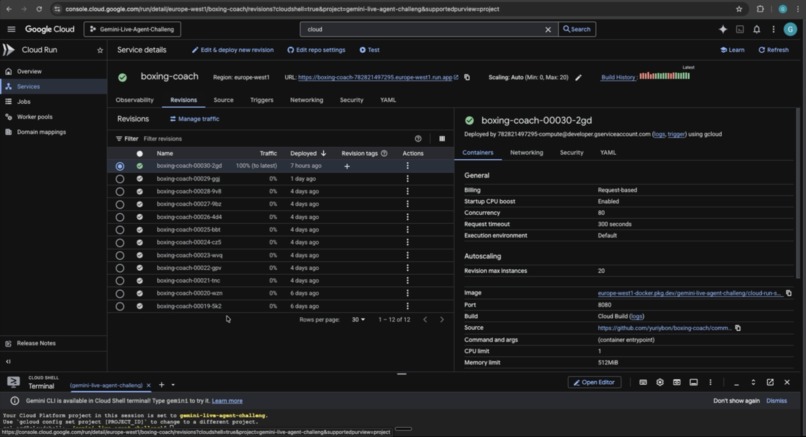Image resolution: width=806 pixels, height=437 pixels.
Task: Select the radio button for revision 00028
Action: click(x=120, y=191)
